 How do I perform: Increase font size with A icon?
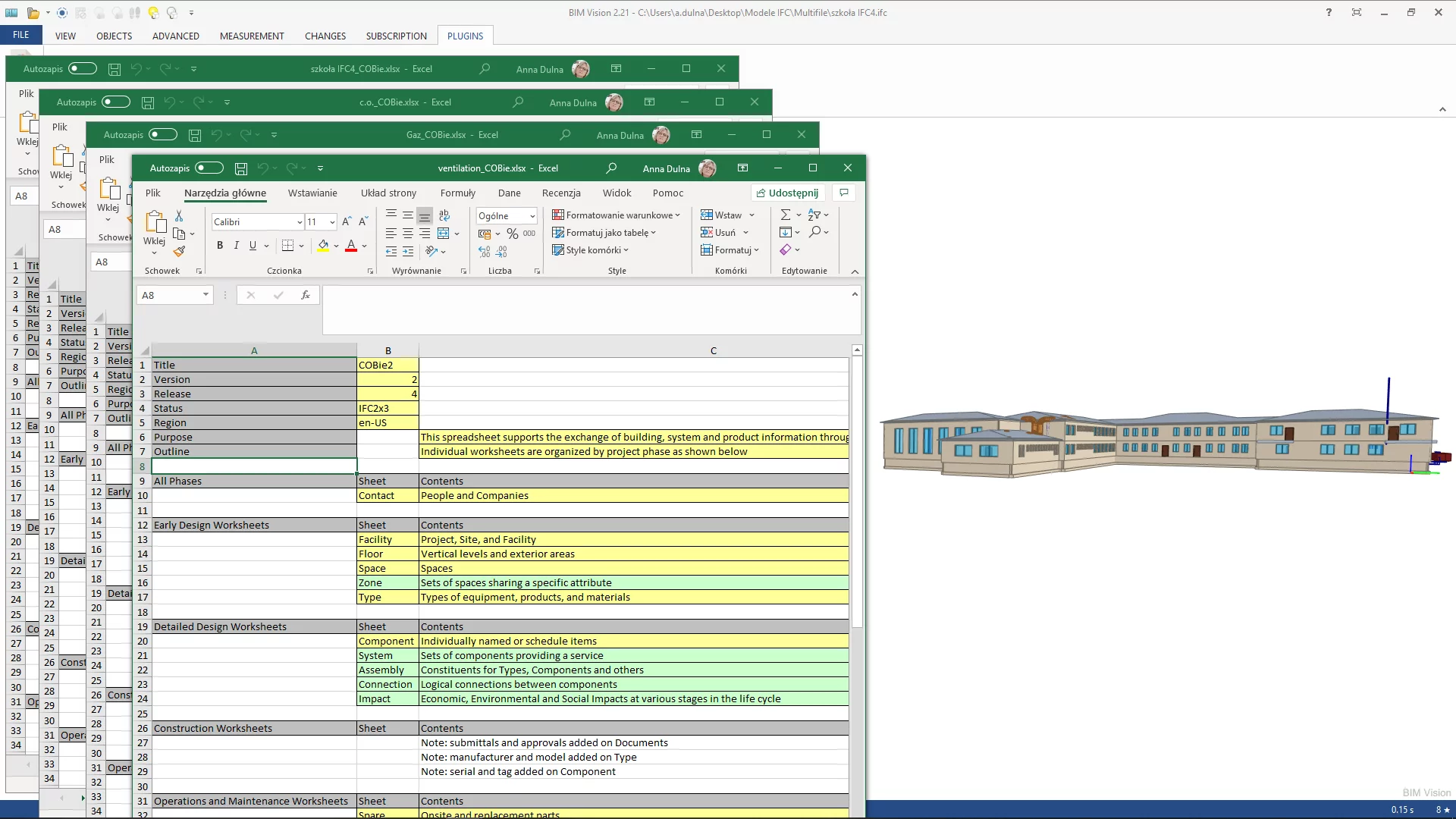tap(346, 221)
